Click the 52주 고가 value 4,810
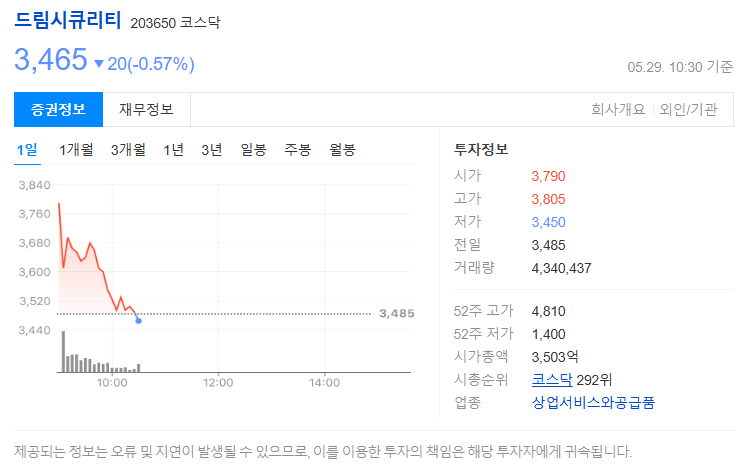 click(x=548, y=312)
